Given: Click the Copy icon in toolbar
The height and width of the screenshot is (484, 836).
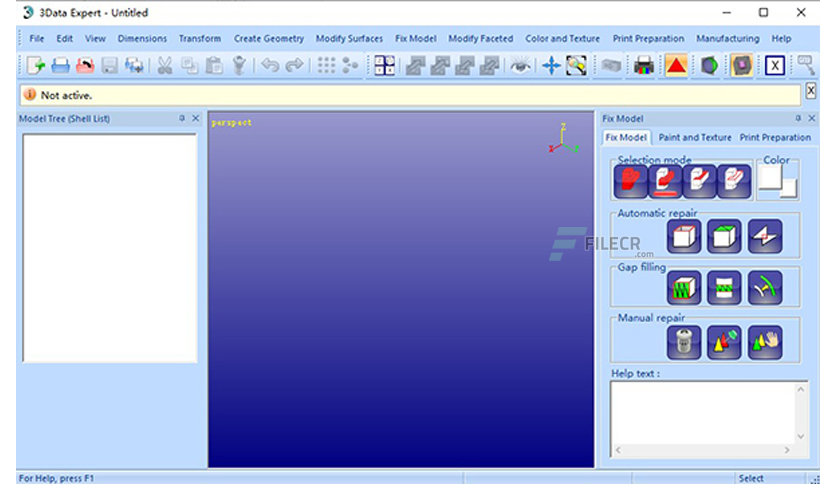Looking at the screenshot, I should pyautogui.click(x=189, y=66).
